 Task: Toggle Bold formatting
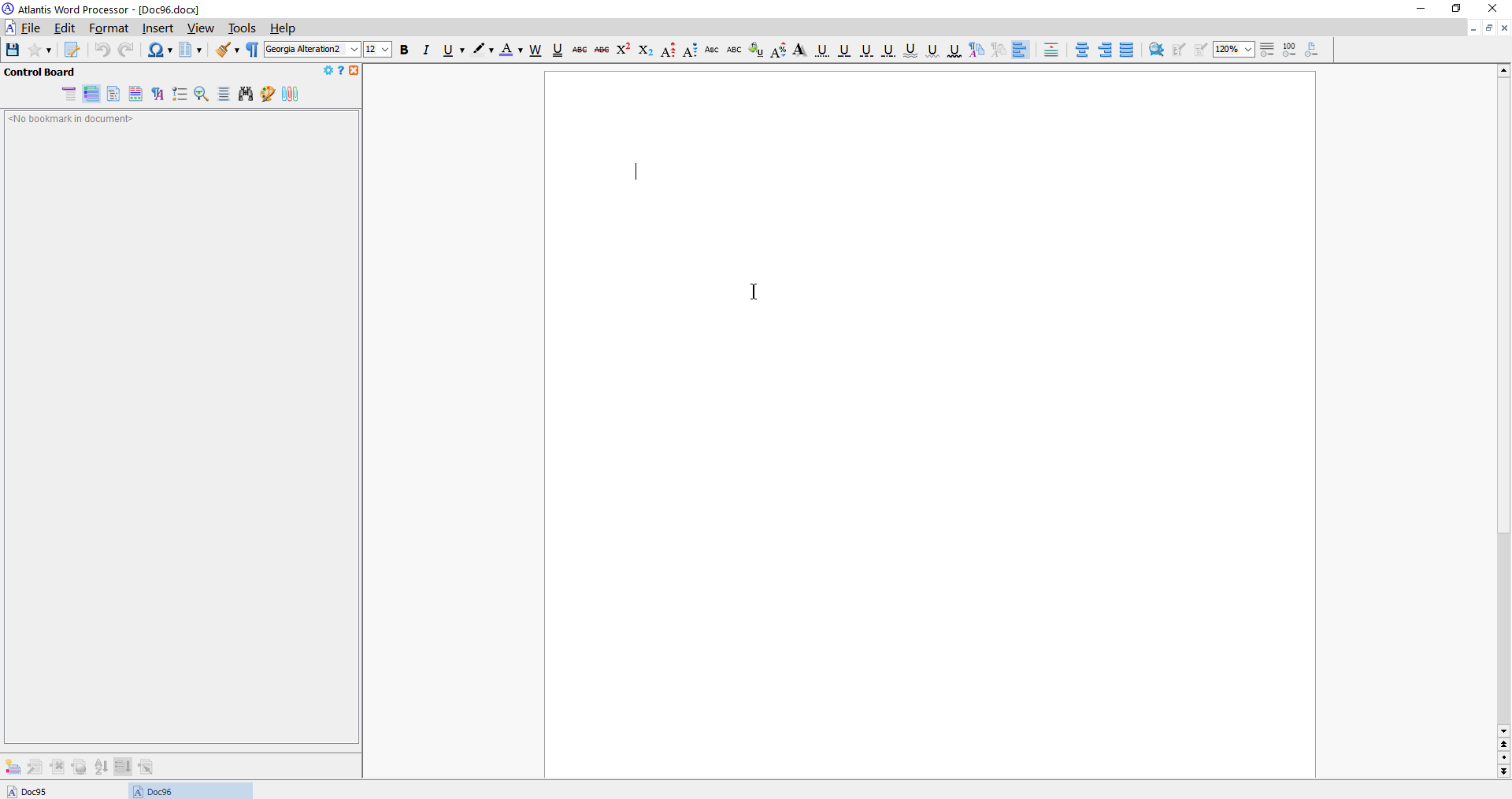(405, 50)
